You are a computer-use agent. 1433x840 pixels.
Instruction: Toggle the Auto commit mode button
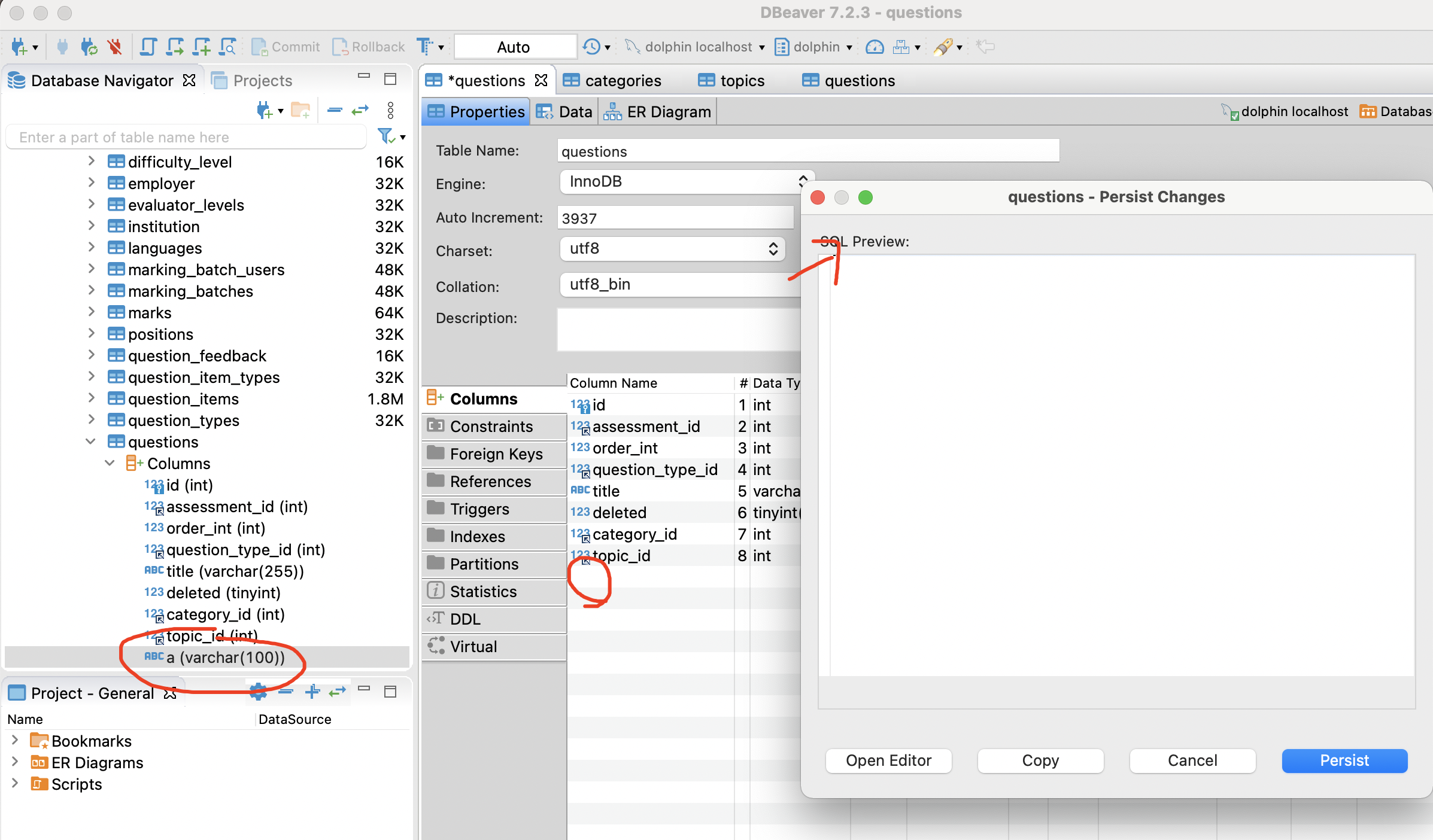[x=514, y=47]
